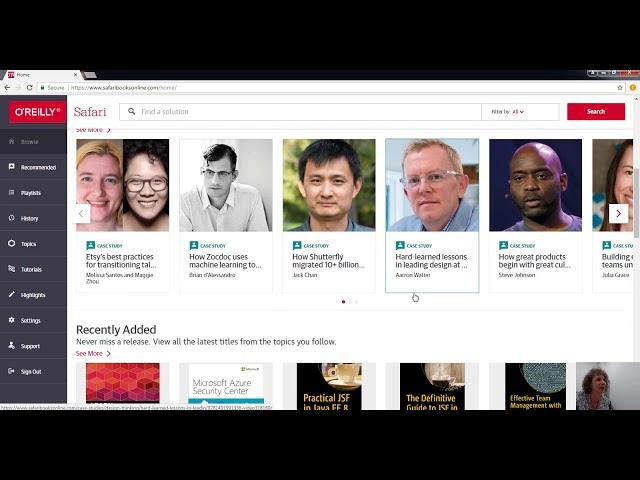This screenshot has height=480, width=640.
Task: Focus the Find a solution search field
Action: tap(300, 111)
